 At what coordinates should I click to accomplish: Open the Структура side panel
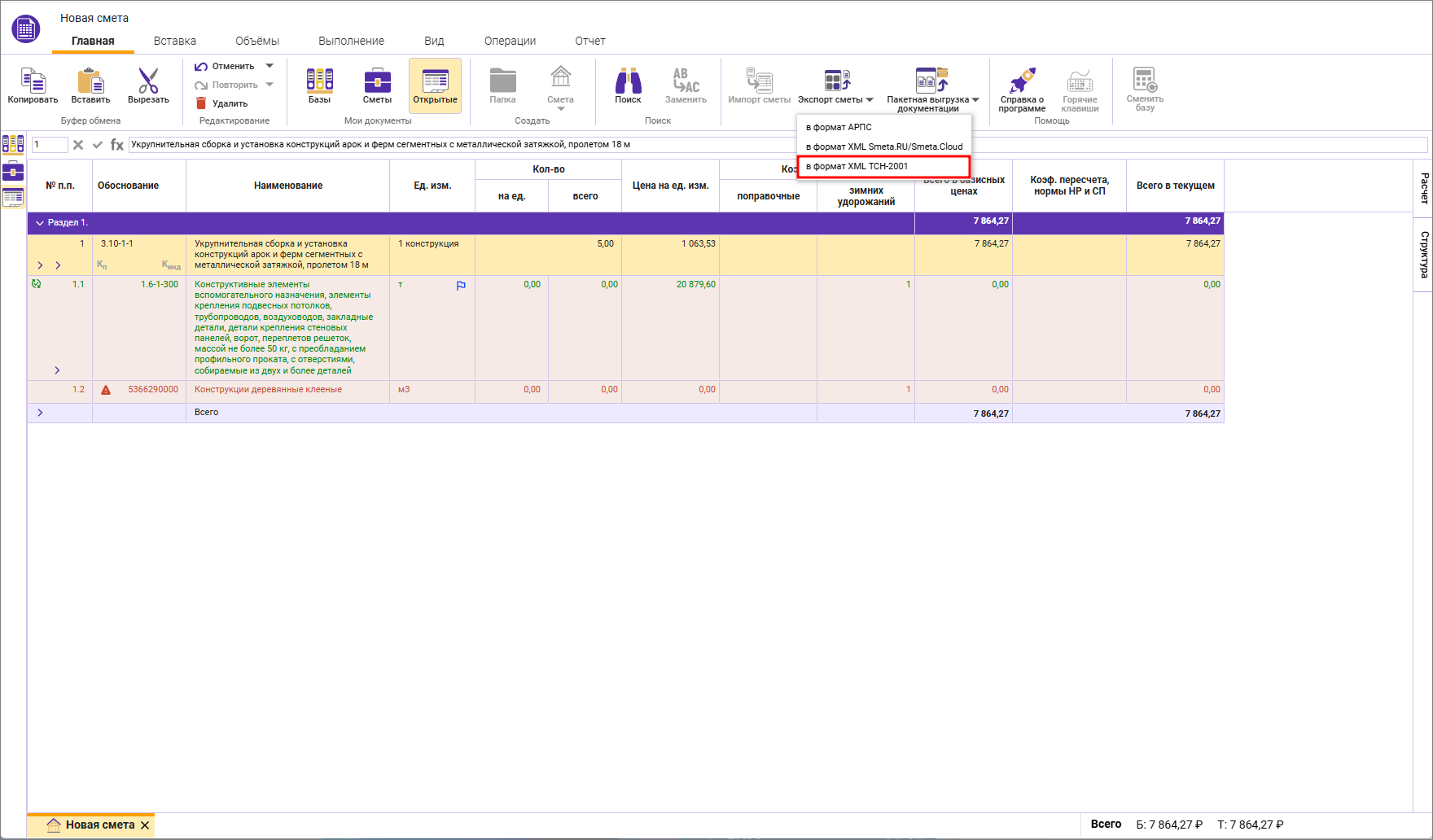[x=1423, y=255]
